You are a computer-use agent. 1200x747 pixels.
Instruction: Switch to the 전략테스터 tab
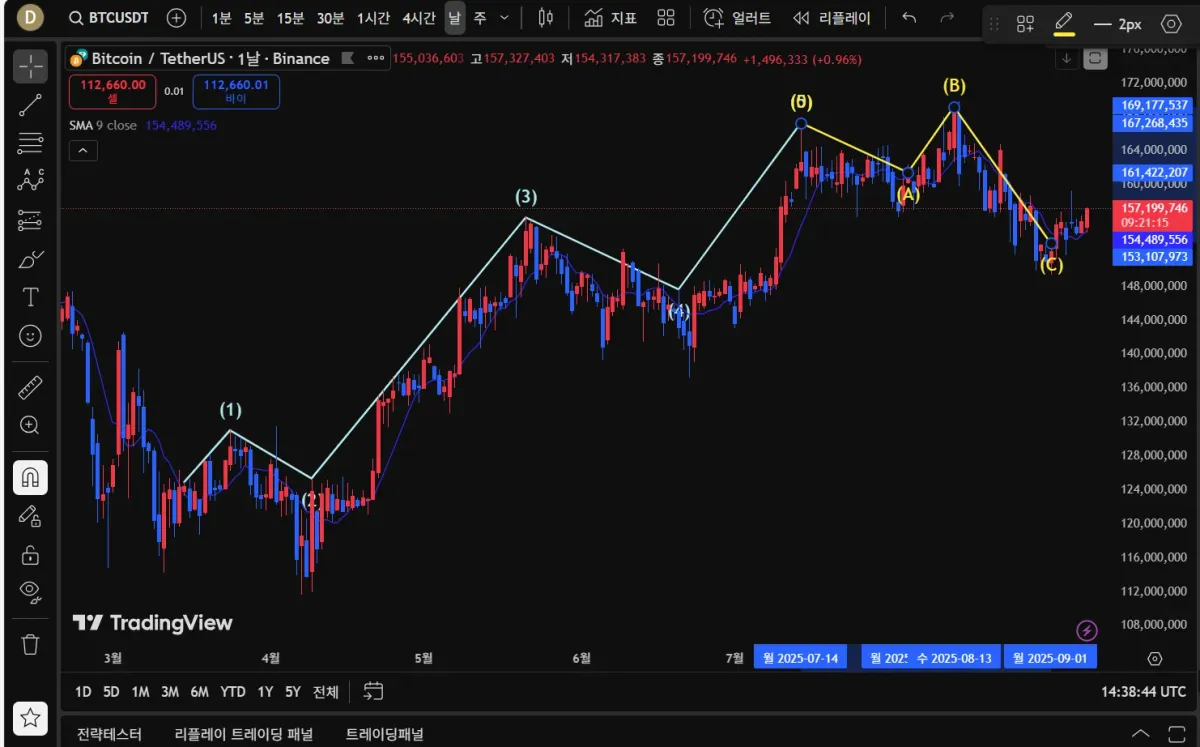point(109,734)
